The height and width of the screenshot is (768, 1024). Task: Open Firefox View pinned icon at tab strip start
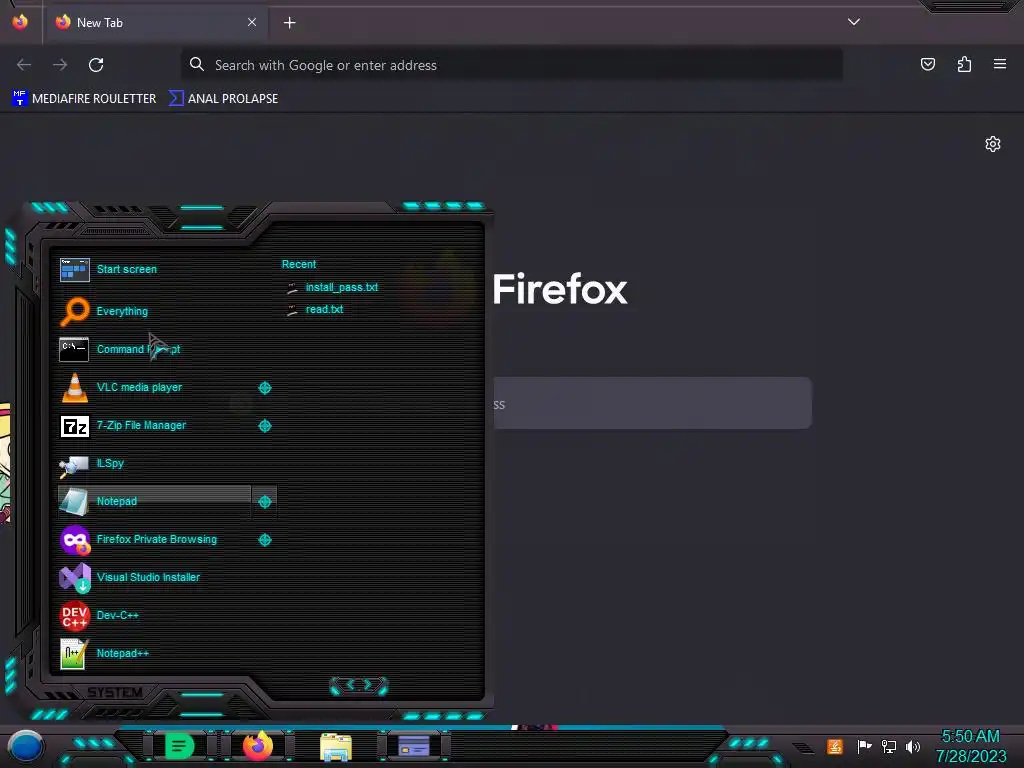click(x=20, y=22)
